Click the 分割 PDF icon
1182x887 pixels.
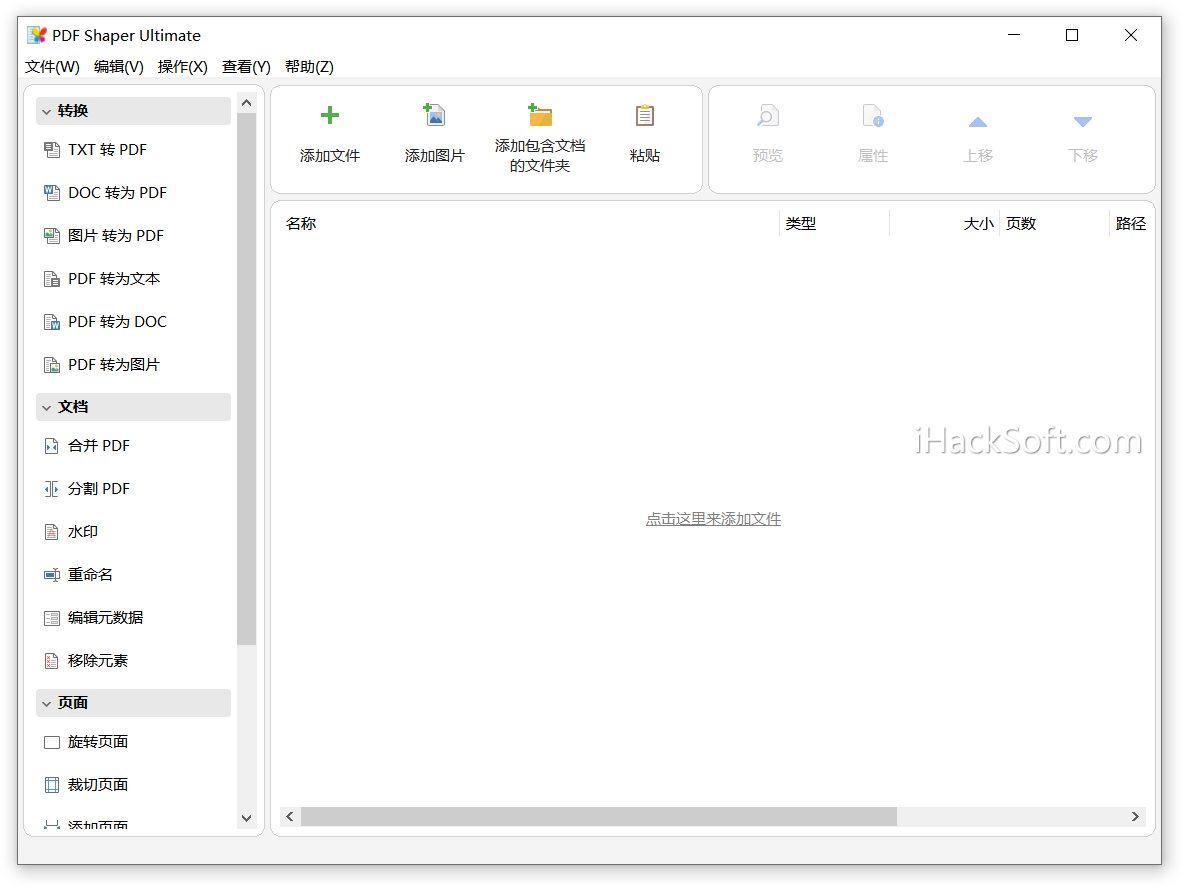click(52, 489)
